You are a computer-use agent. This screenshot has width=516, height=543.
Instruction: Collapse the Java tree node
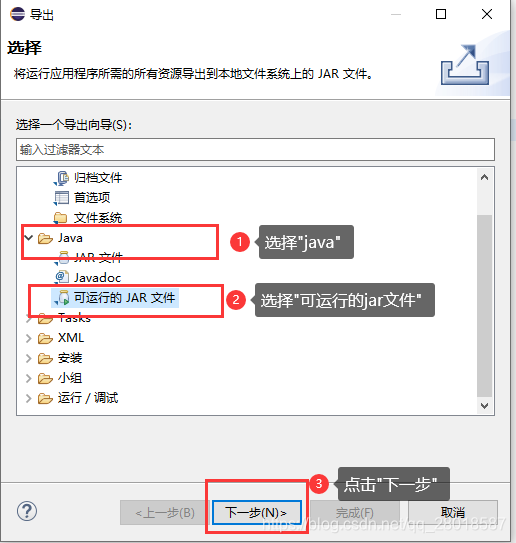pos(29,238)
